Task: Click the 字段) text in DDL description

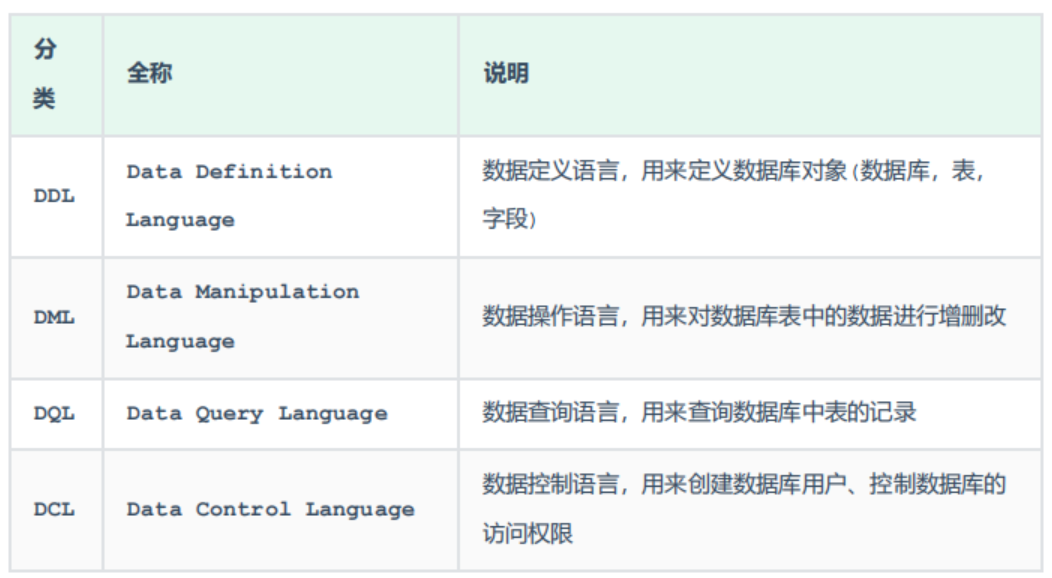Action: (x=510, y=220)
